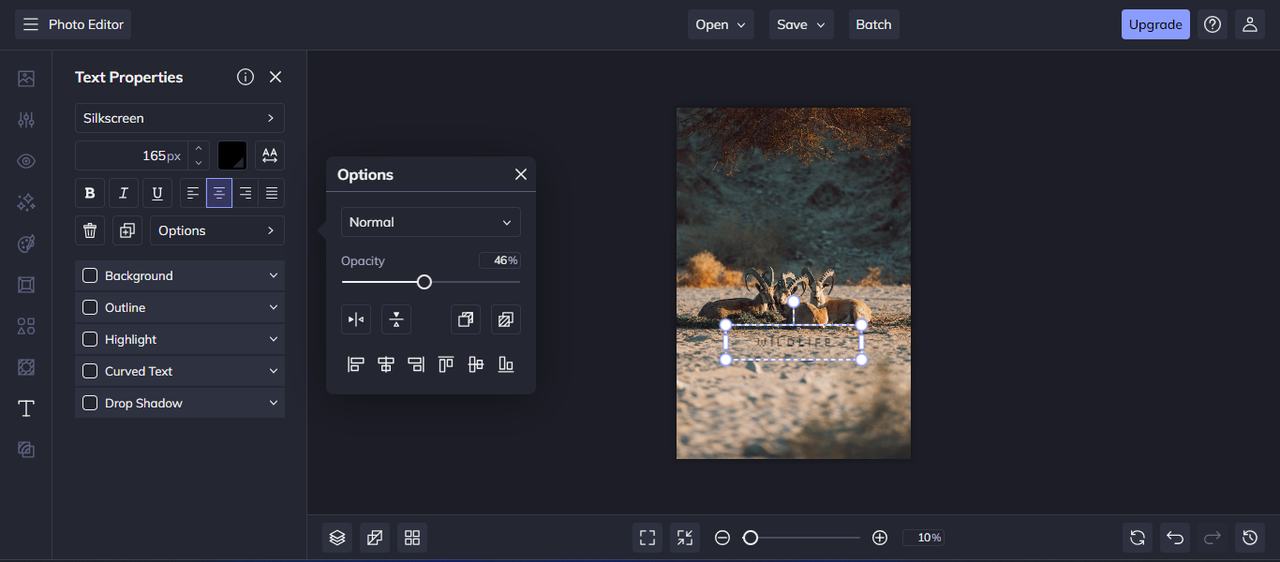Open the Help question mark icon
This screenshot has height=562, width=1280.
[1213, 25]
